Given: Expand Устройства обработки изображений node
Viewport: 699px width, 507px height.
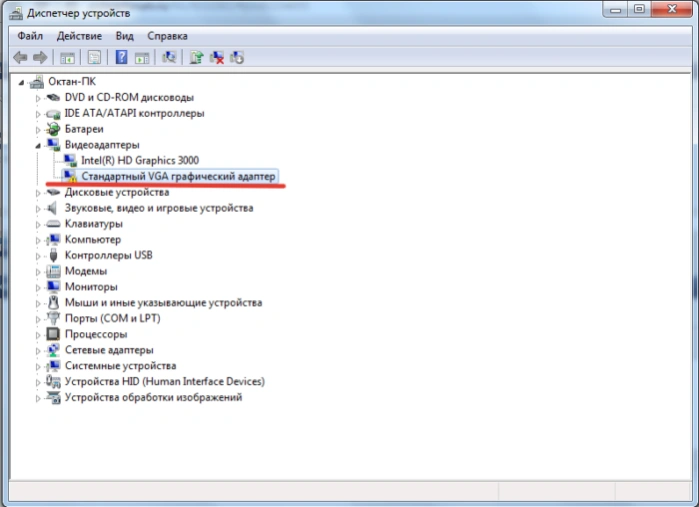Looking at the screenshot, I should 38,398.
